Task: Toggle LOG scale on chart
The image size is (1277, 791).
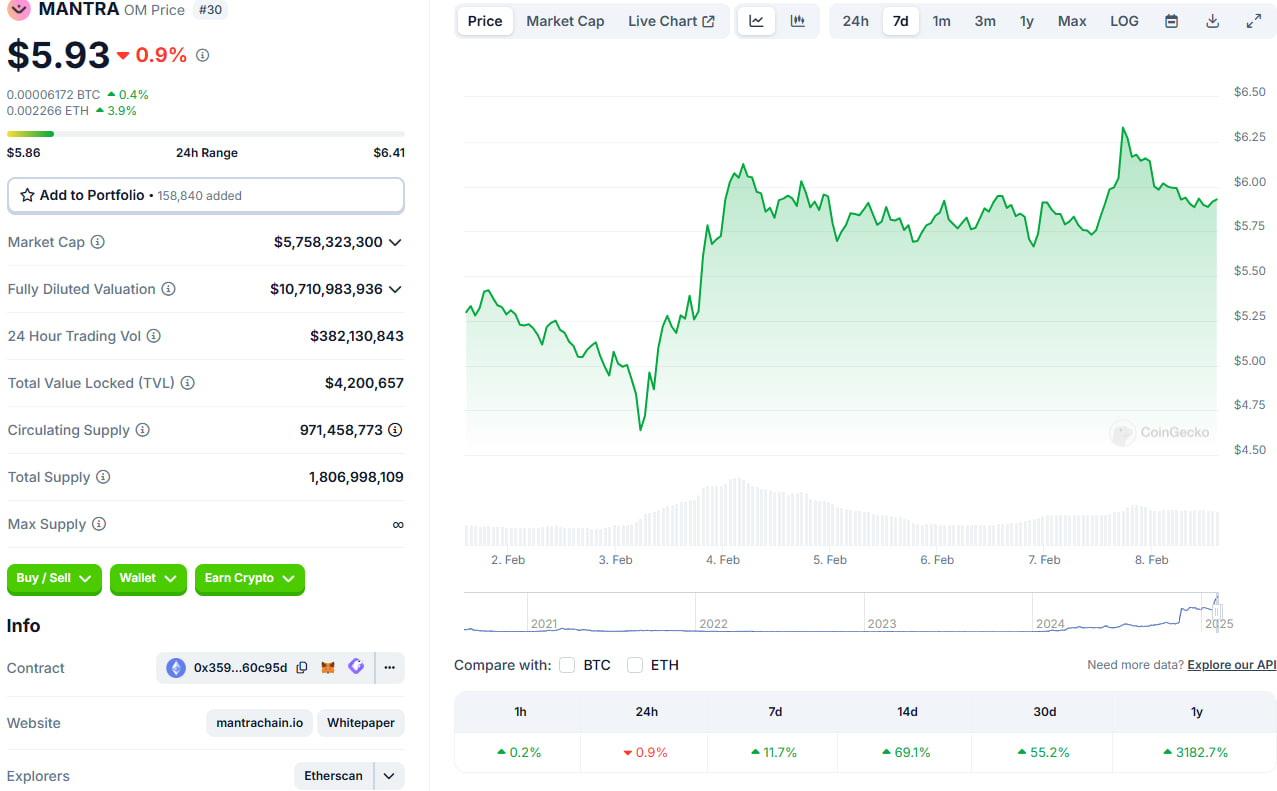Action: (1124, 21)
